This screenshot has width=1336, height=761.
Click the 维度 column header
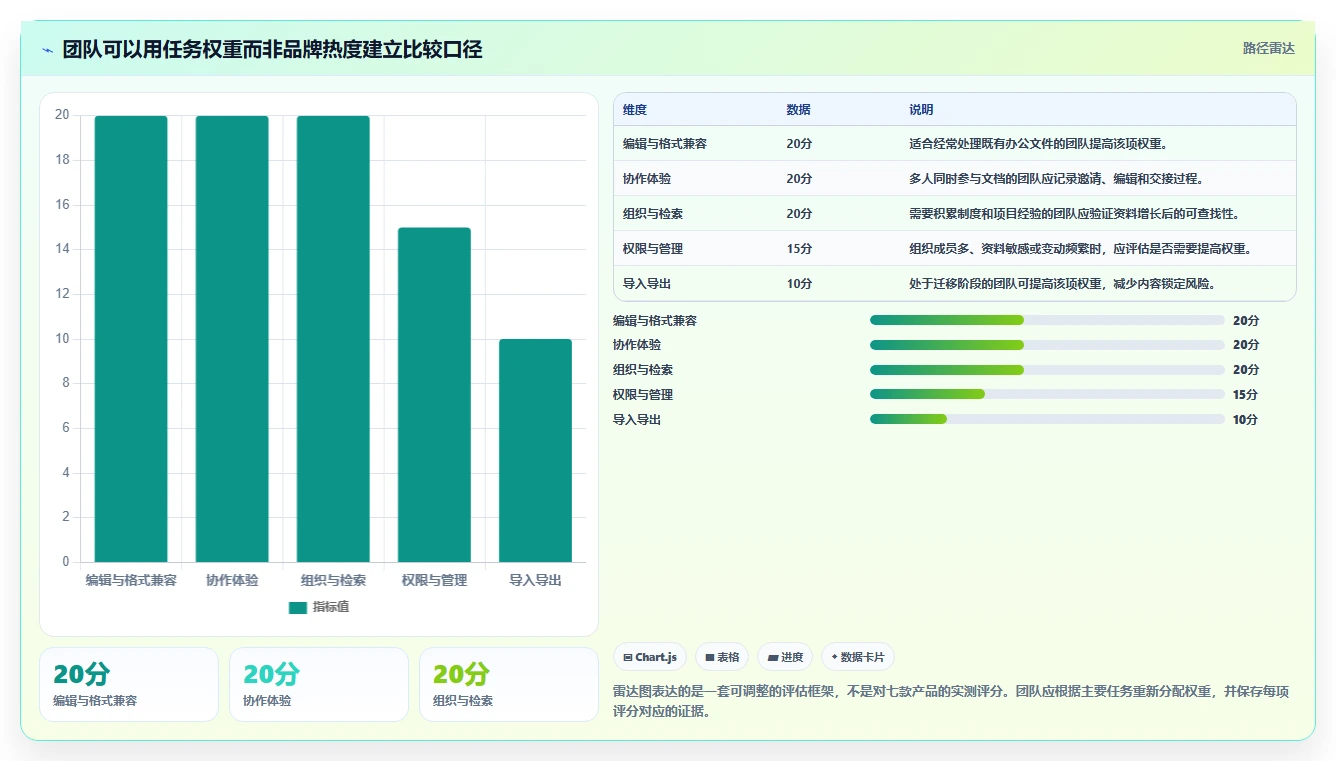point(635,110)
